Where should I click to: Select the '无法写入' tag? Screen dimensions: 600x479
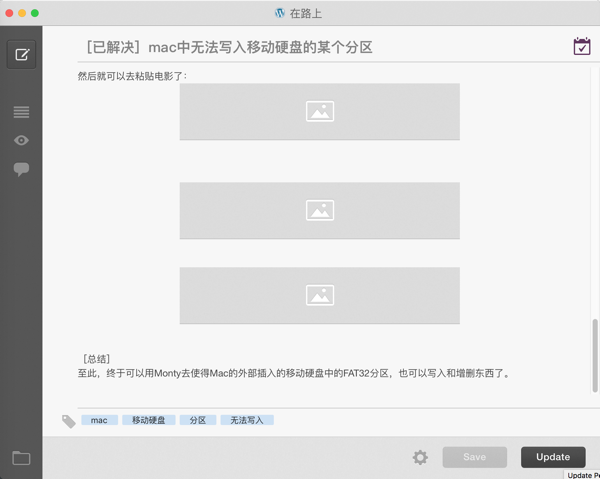click(247, 420)
